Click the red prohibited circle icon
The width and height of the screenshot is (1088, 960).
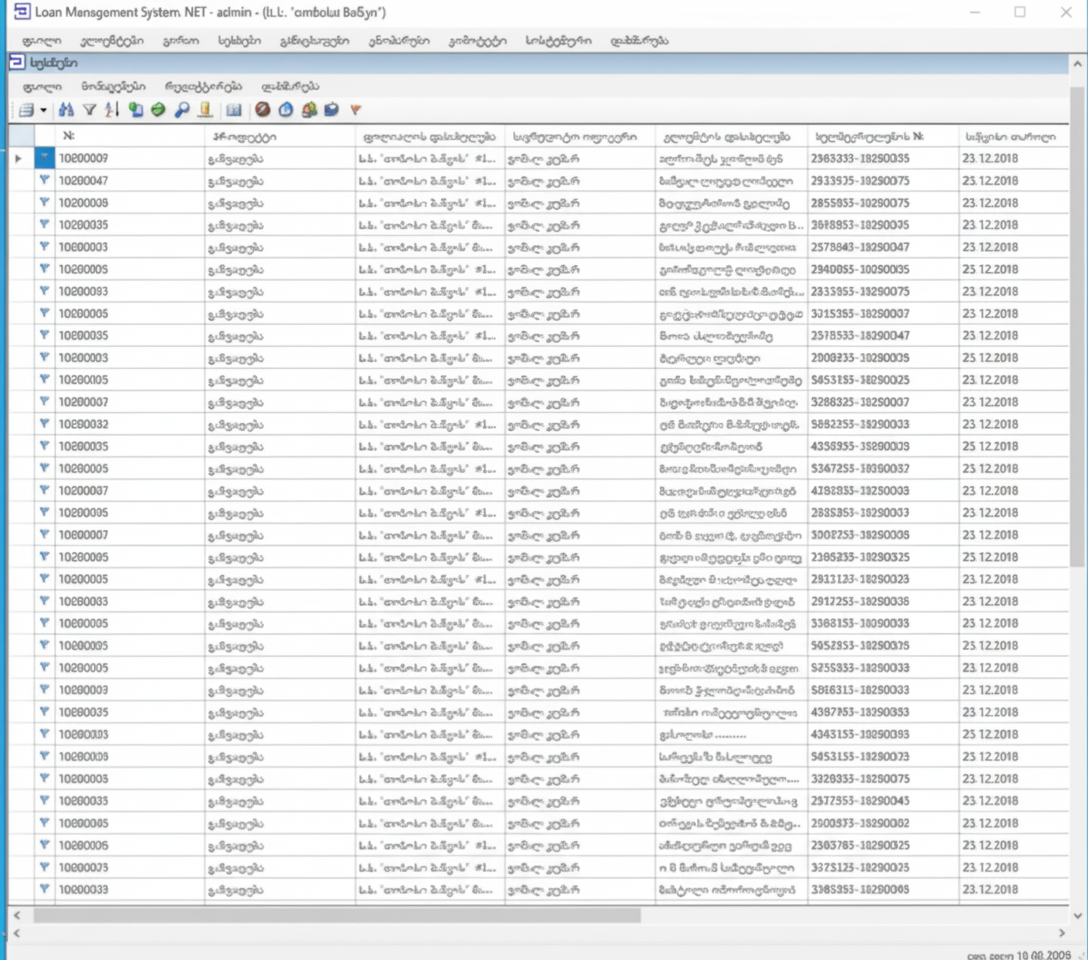(x=262, y=110)
